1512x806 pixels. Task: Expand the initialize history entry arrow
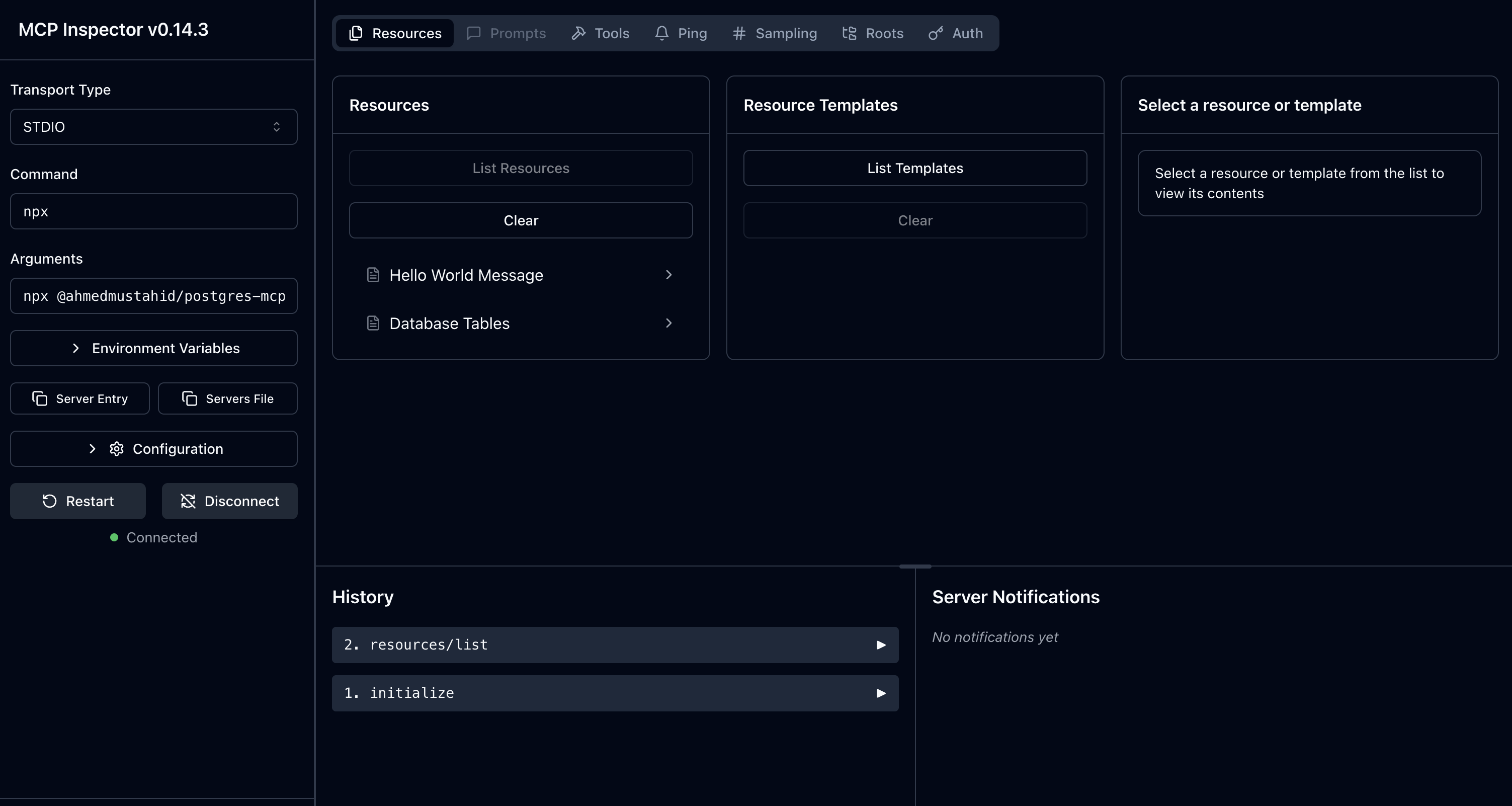(880, 693)
